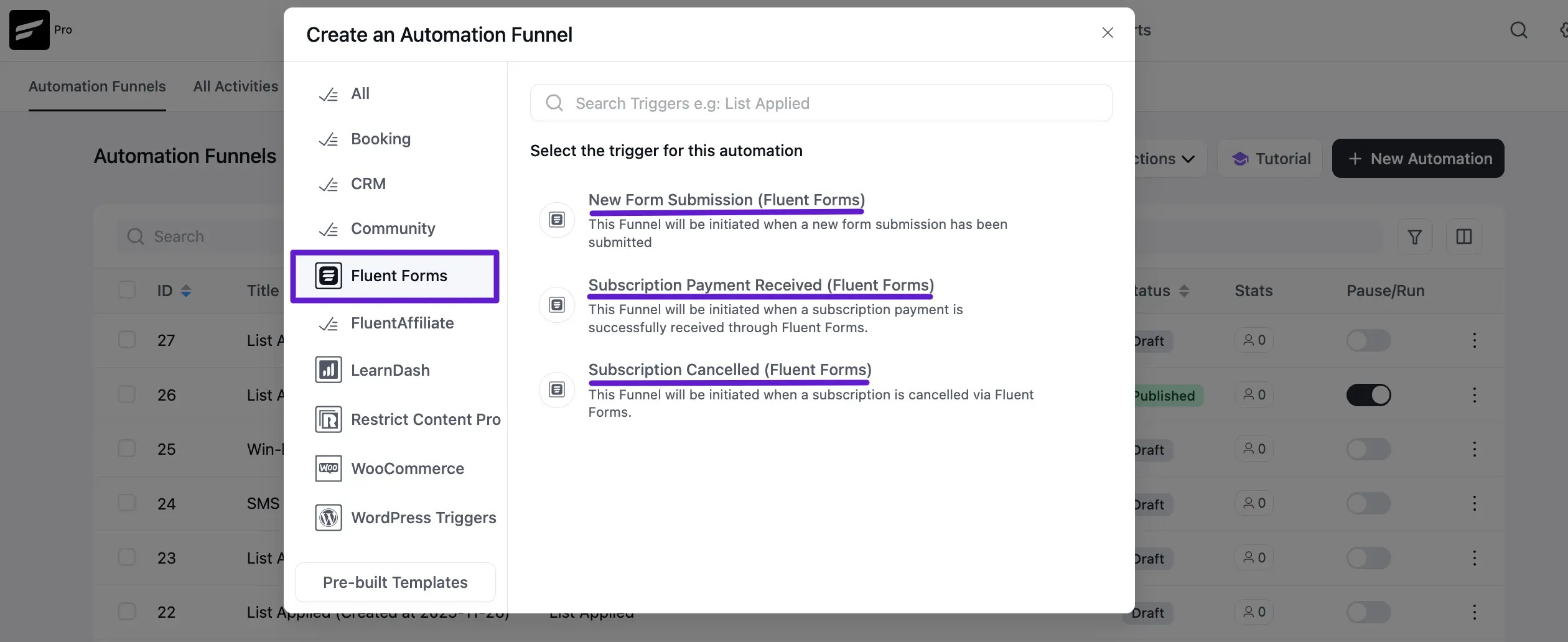Open the three-dot menu for funnel 22
Viewport: 1568px width, 642px height.
1474,612
